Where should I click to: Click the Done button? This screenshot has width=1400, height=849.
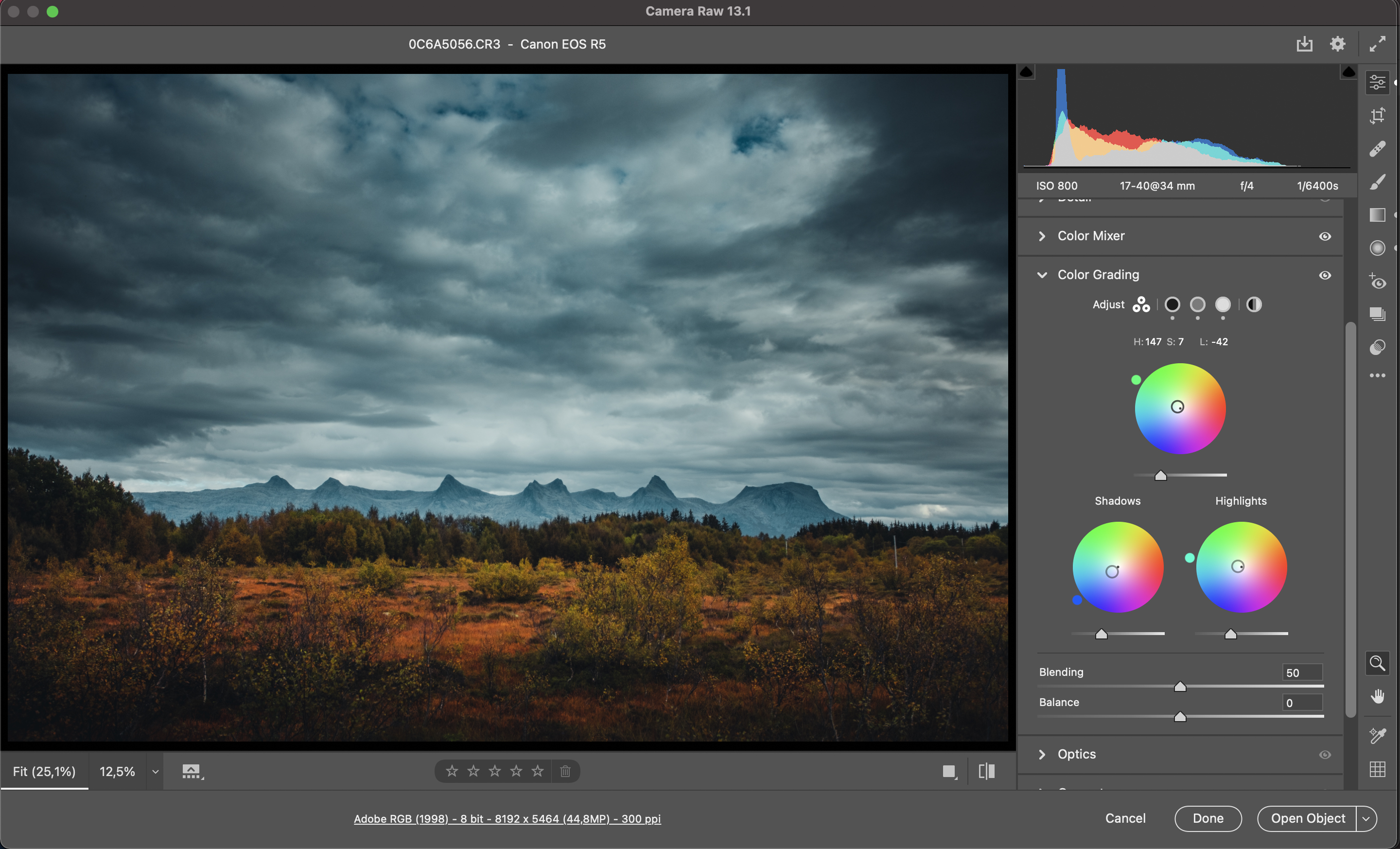(1208, 818)
